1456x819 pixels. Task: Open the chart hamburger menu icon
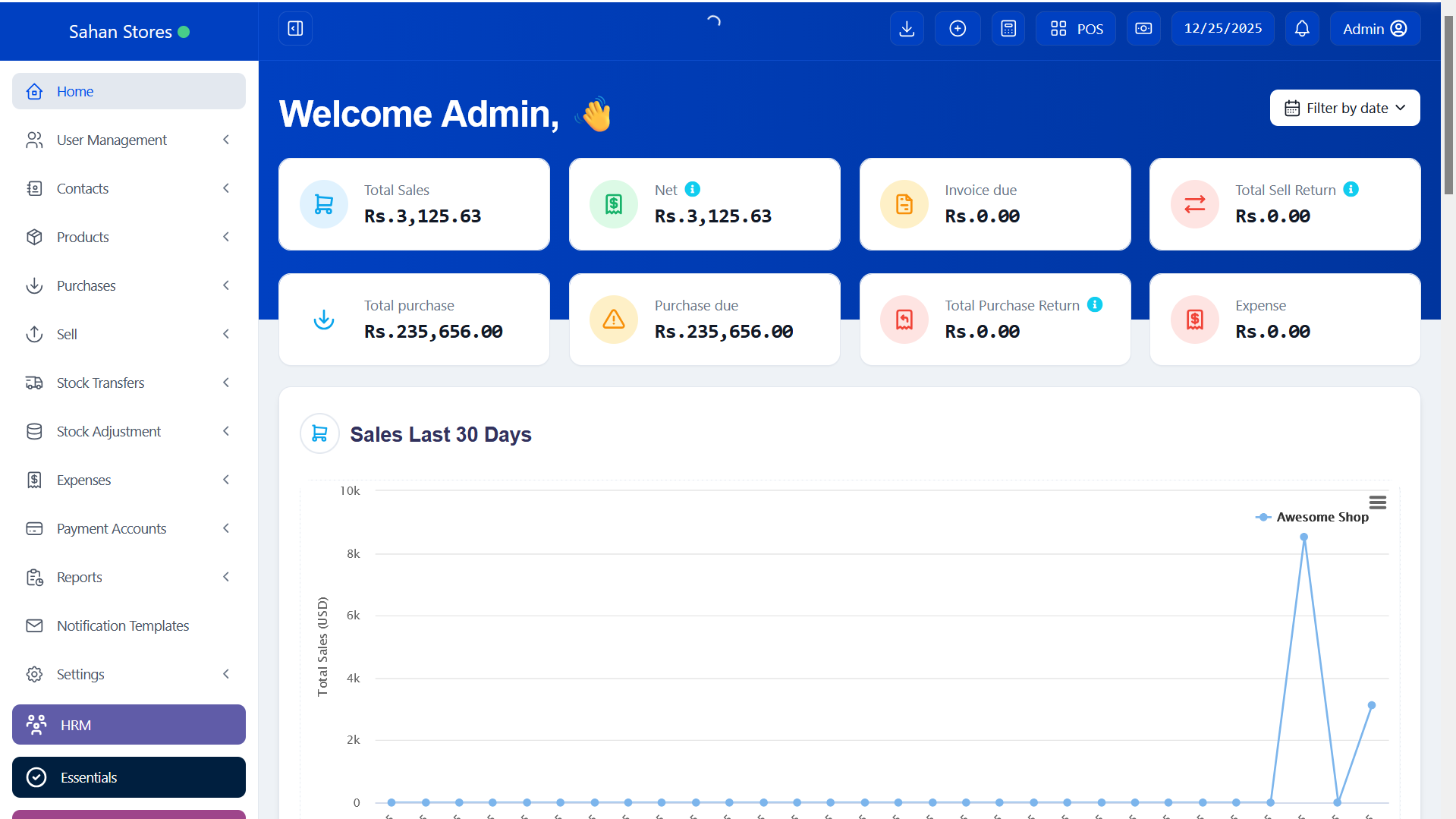[1378, 502]
